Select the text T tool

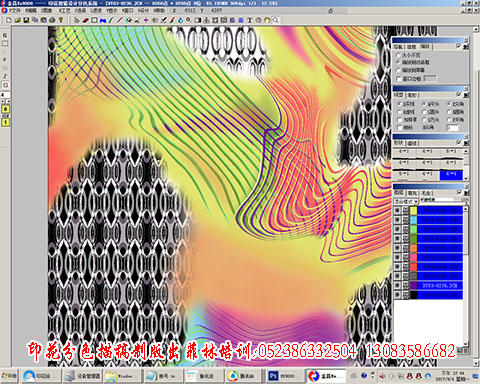coord(249,20)
